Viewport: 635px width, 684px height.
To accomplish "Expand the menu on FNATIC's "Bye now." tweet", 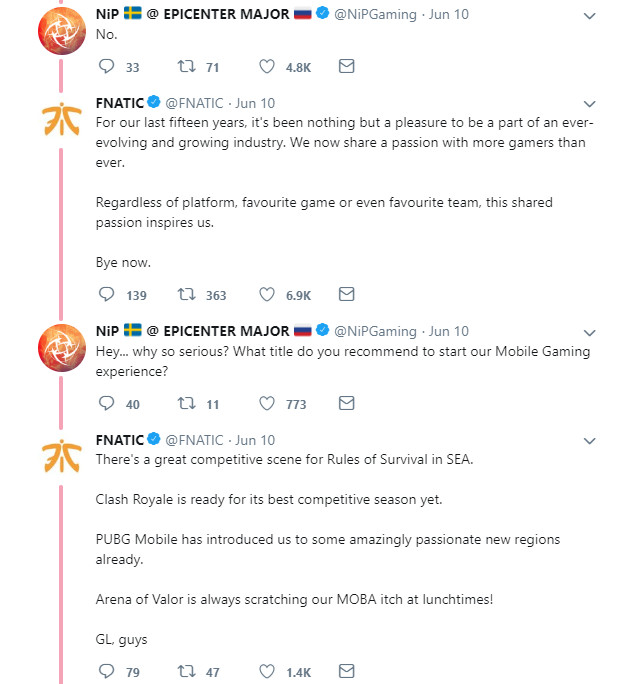I will pyautogui.click(x=590, y=104).
